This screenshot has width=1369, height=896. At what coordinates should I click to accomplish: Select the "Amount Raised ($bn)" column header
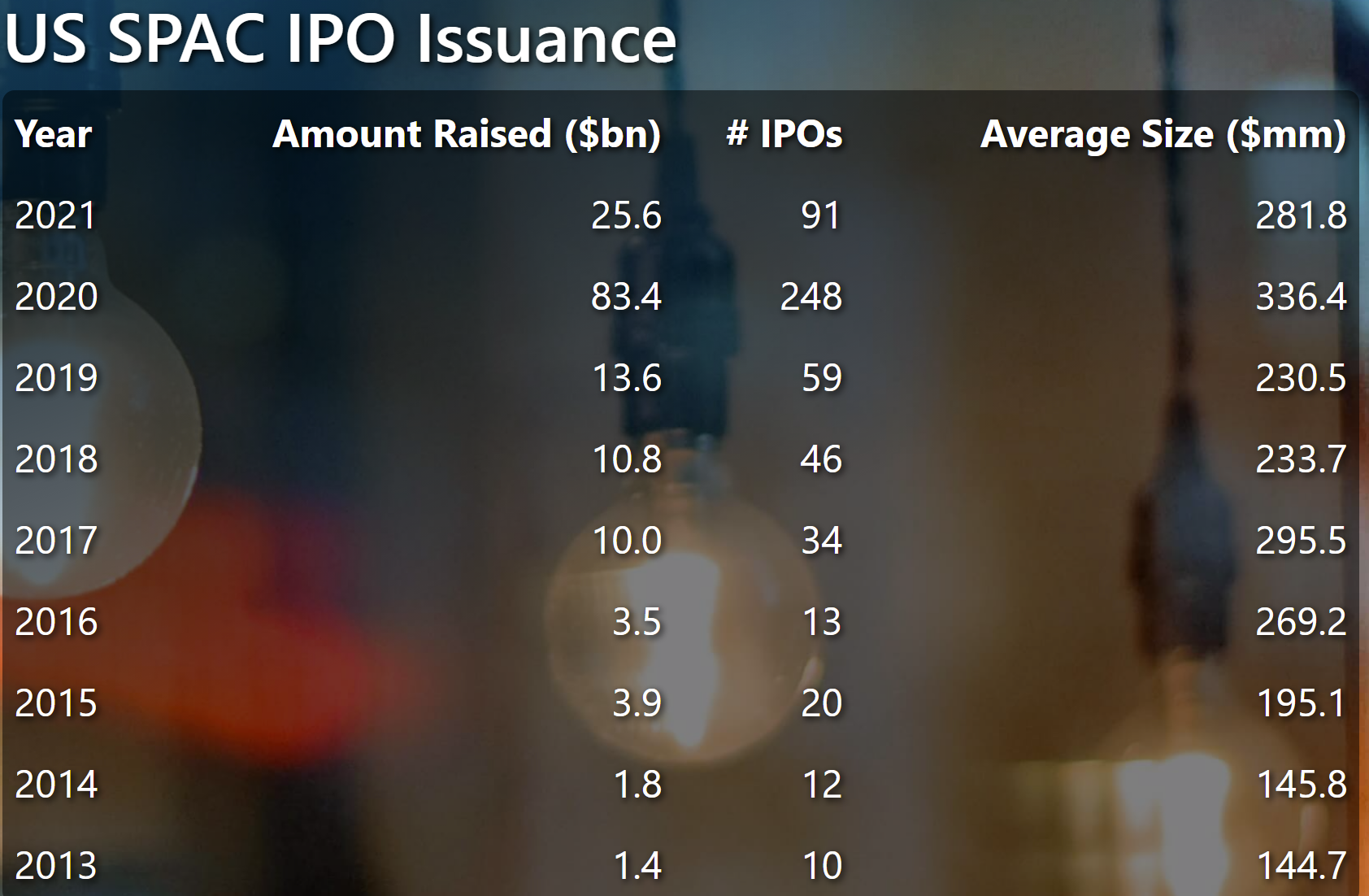point(467,134)
